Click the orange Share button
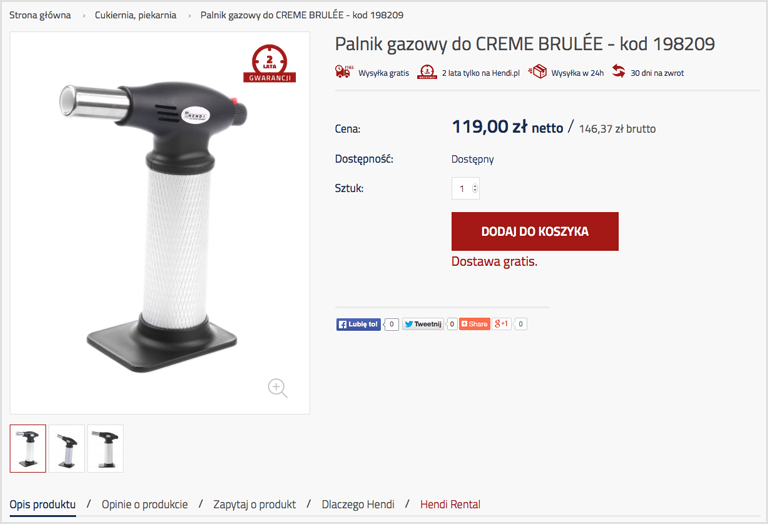The width and height of the screenshot is (768, 524). coord(475,324)
